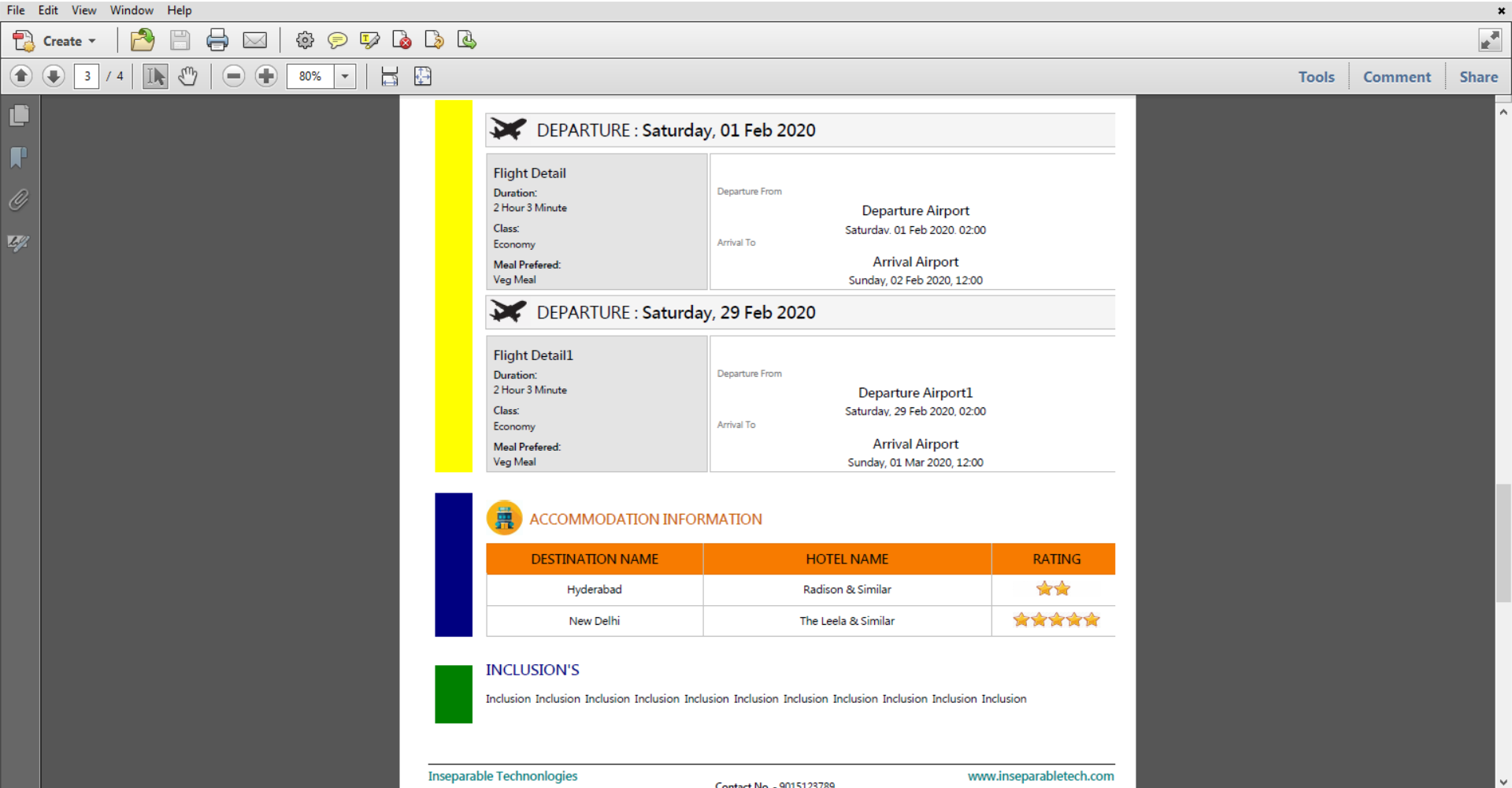Click the five-star rating for New Delhi
Viewport: 1512px width, 788px height.
click(x=1056, y=619)
